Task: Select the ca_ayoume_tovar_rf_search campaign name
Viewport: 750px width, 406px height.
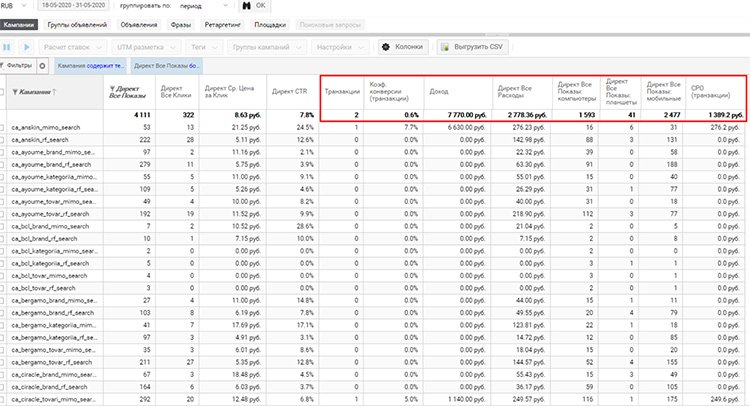Action: tap(50, 214)
